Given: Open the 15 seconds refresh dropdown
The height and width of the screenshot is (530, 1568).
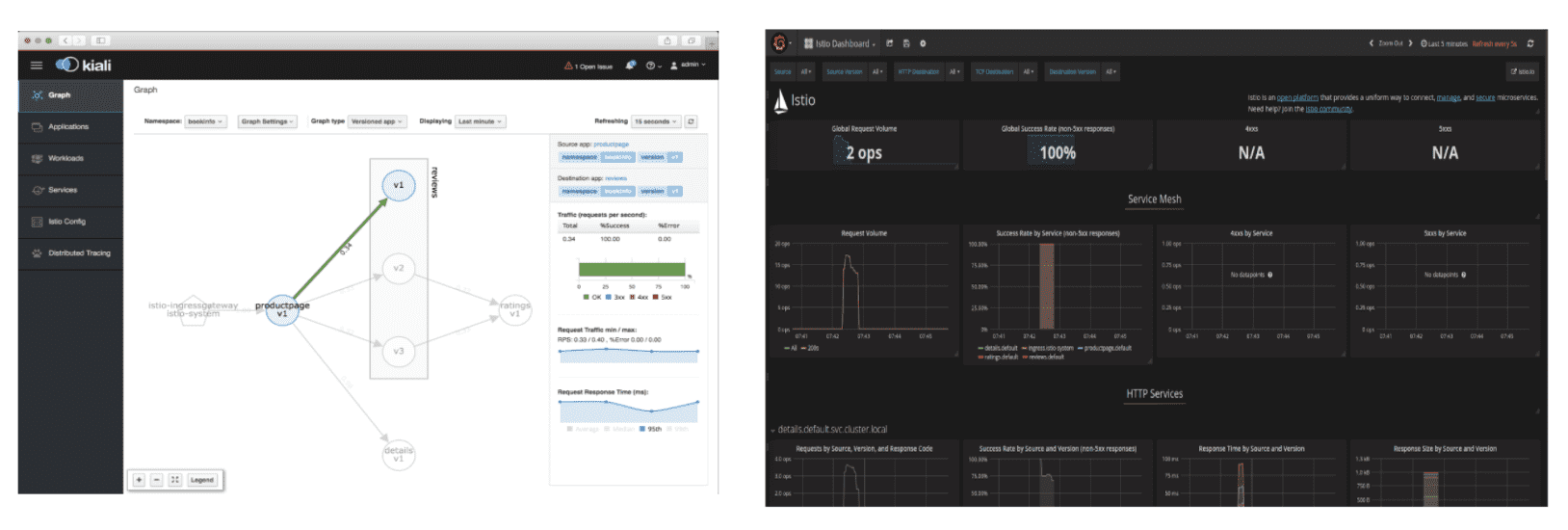Looking at the screenshot, I should pyautogui.click(x=655, y=121).
